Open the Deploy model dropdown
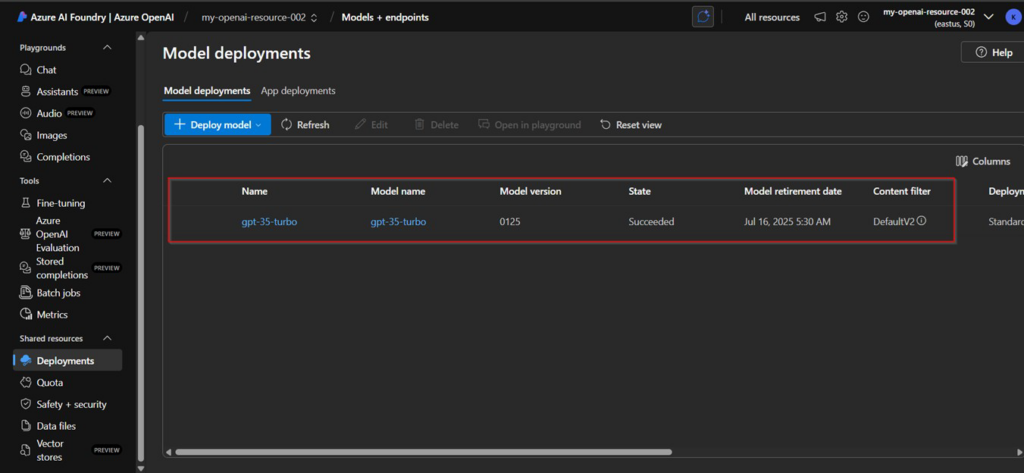This screenshot has width=1024, height=473. point(217,125)
